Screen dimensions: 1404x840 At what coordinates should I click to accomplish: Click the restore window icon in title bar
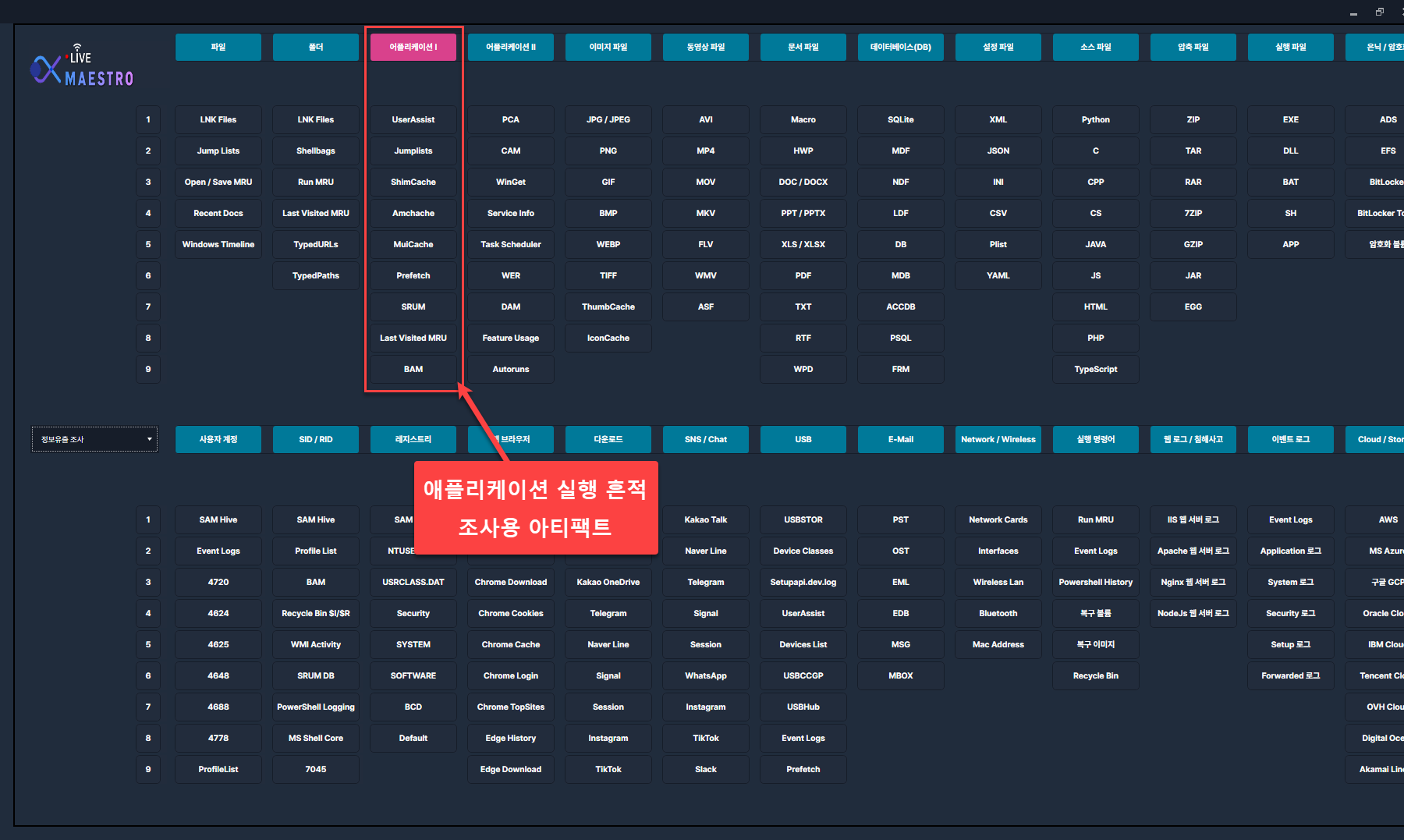(1379, 12)
